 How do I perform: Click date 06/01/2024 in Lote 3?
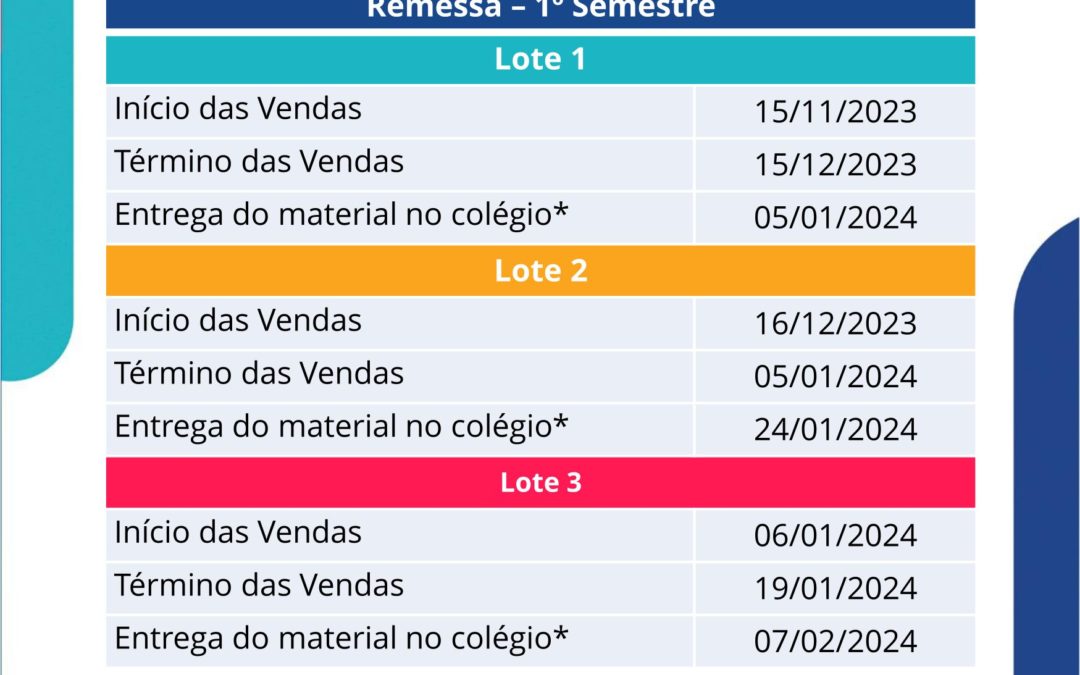[x=835, y=535]
